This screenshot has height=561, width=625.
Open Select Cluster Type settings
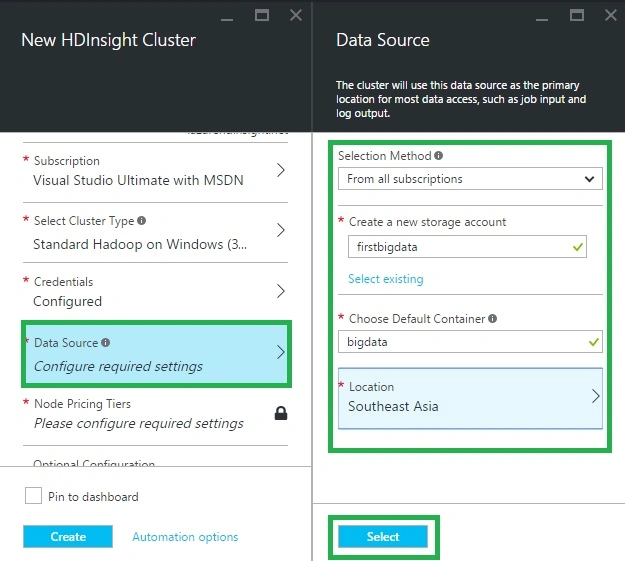tap(155, 232)
